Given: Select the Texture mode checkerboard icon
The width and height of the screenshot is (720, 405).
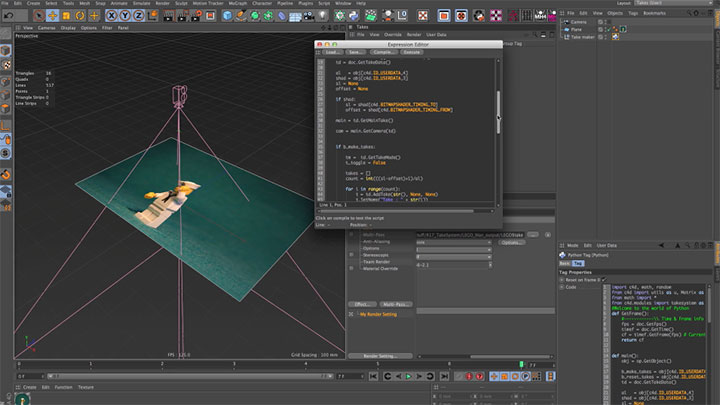Looking at the screenshot, I should [x=6, y=65].
